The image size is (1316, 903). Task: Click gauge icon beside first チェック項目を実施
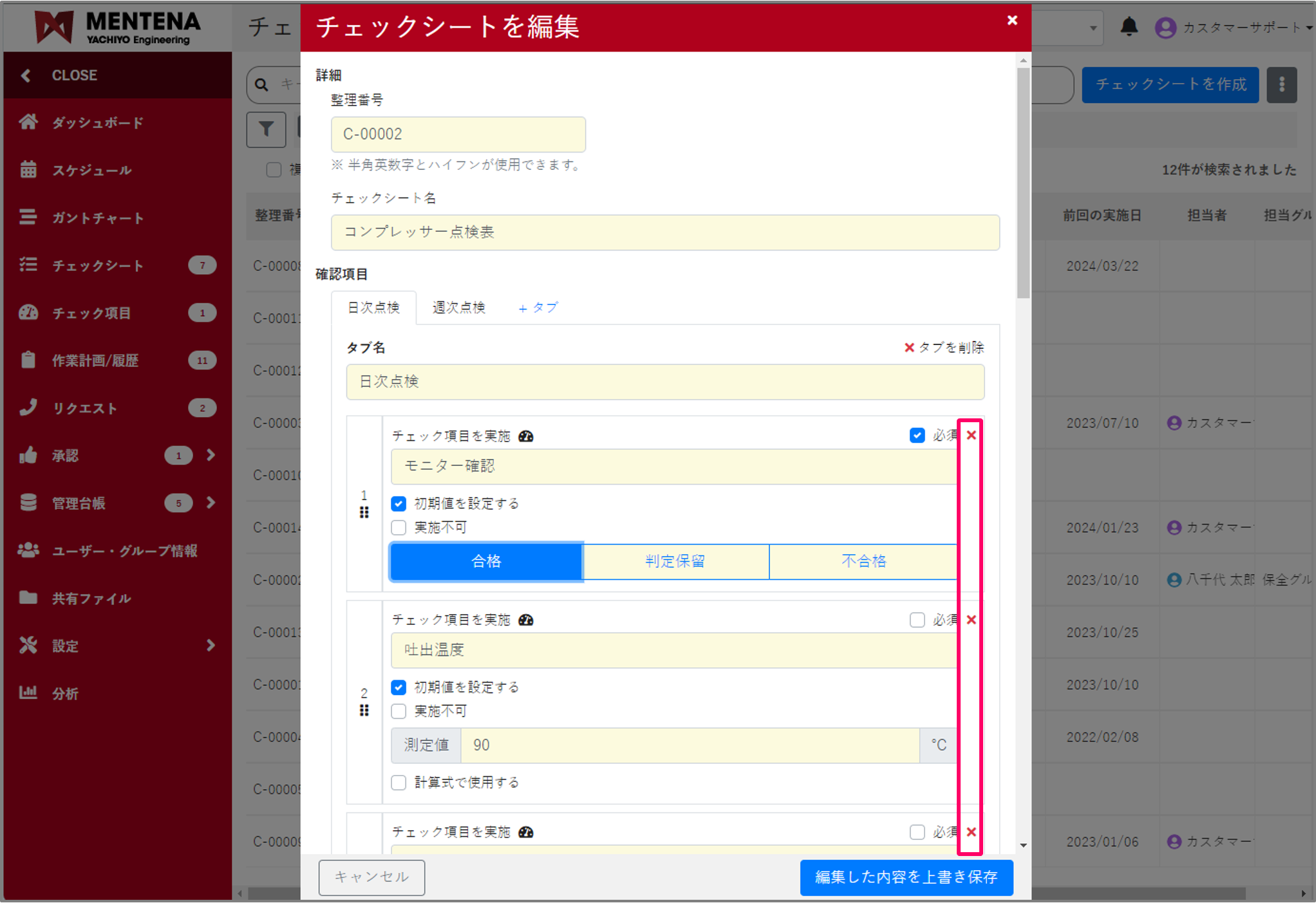(526, 436)
